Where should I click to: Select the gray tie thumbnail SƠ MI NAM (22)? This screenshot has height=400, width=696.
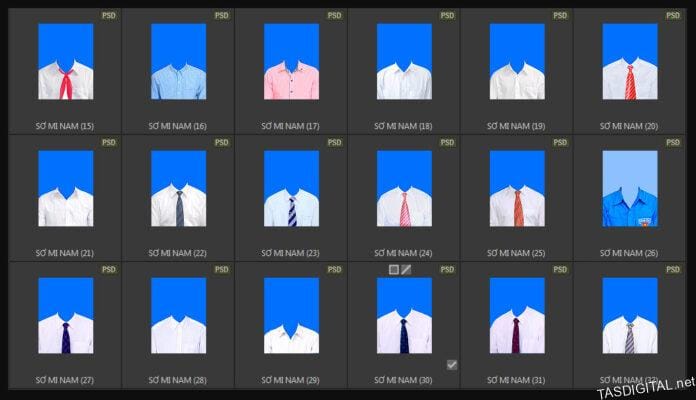[x=178, y=189]
